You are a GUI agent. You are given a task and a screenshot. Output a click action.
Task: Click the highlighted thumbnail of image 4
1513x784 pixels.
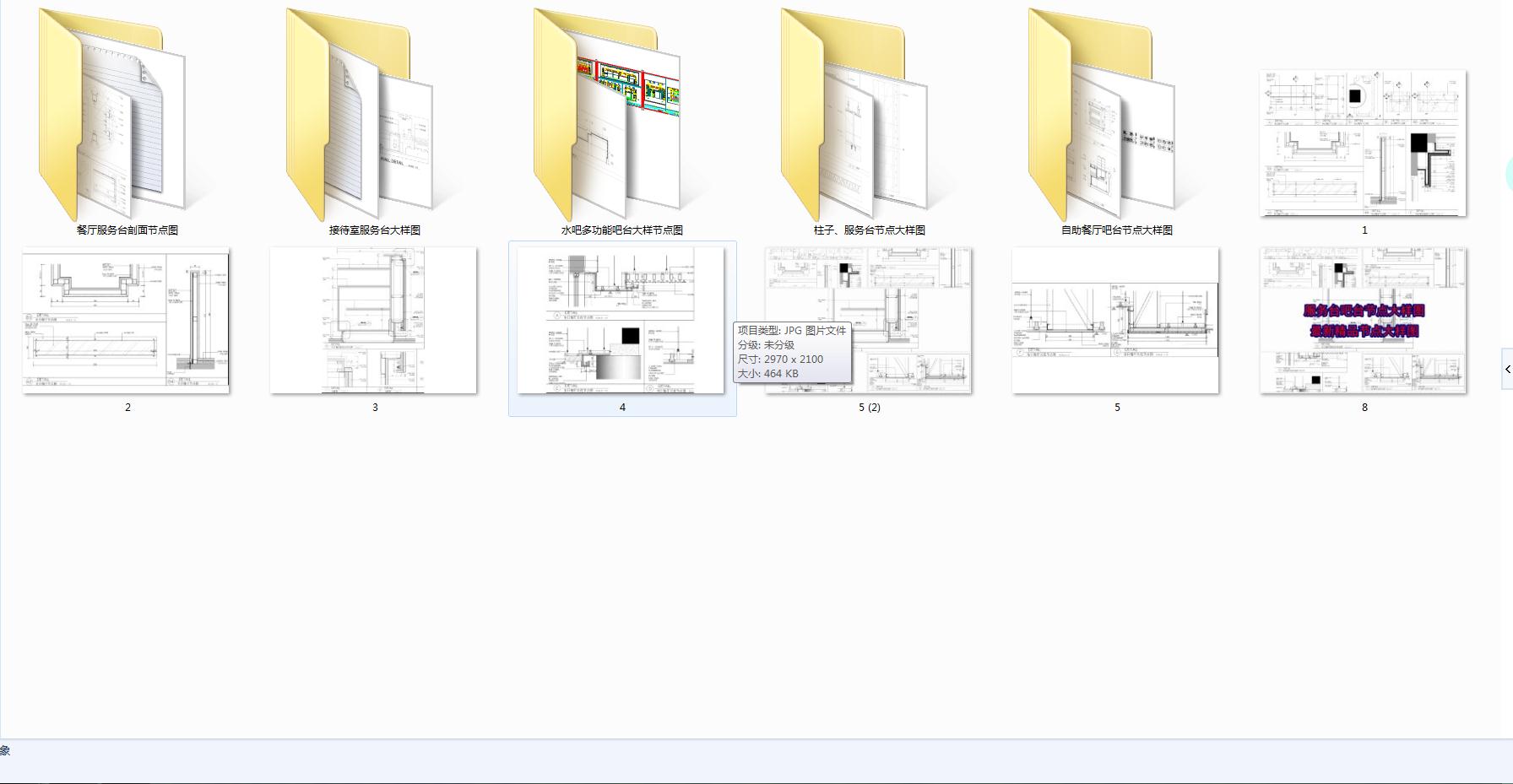[x=621, y=320]
